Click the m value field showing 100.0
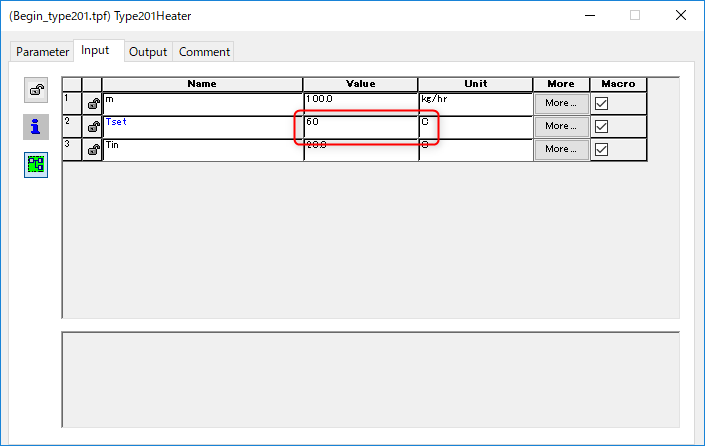 tap(360, 104)
